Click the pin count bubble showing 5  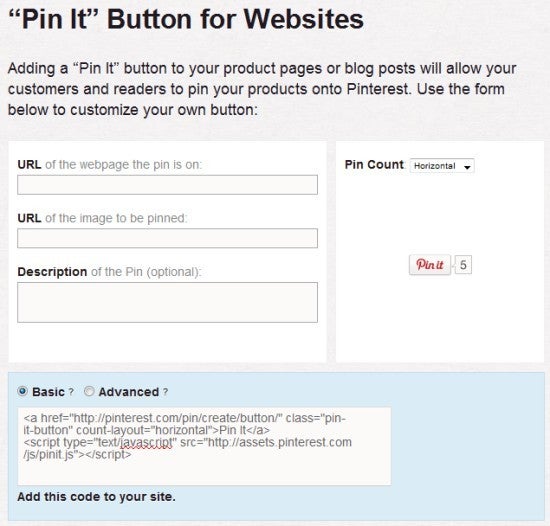[463, 265]
